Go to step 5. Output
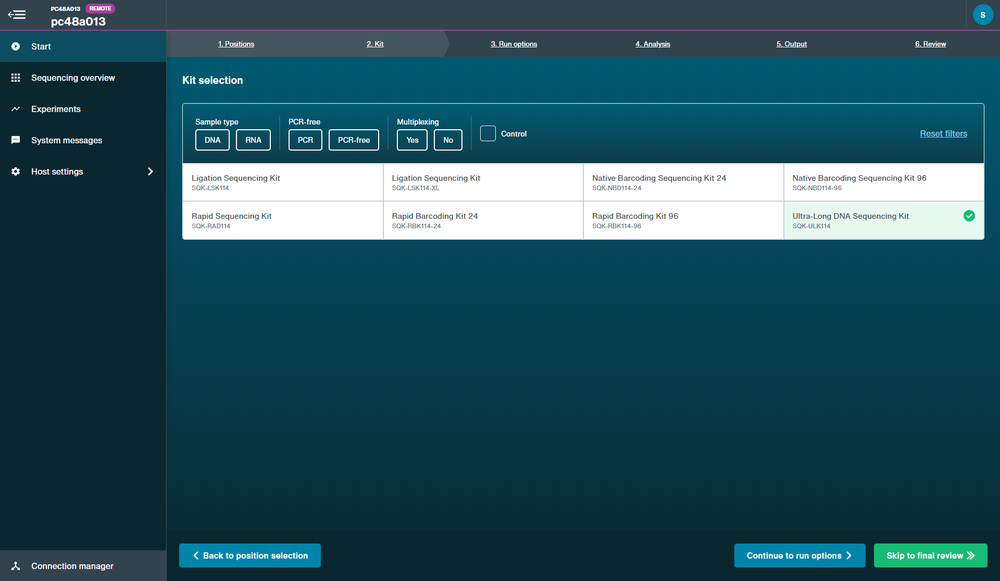Screen dimensions: 1000x581 pyautogui.click(x=791, y=44)
